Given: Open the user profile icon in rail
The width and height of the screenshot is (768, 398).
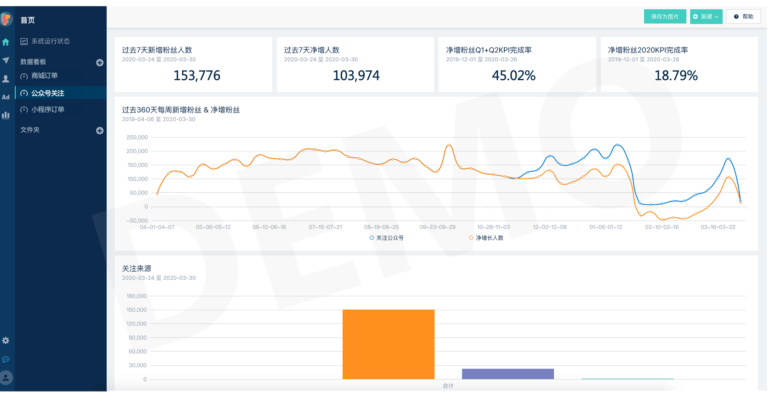Looking at the screenshot, I should [x=6, y=78].
